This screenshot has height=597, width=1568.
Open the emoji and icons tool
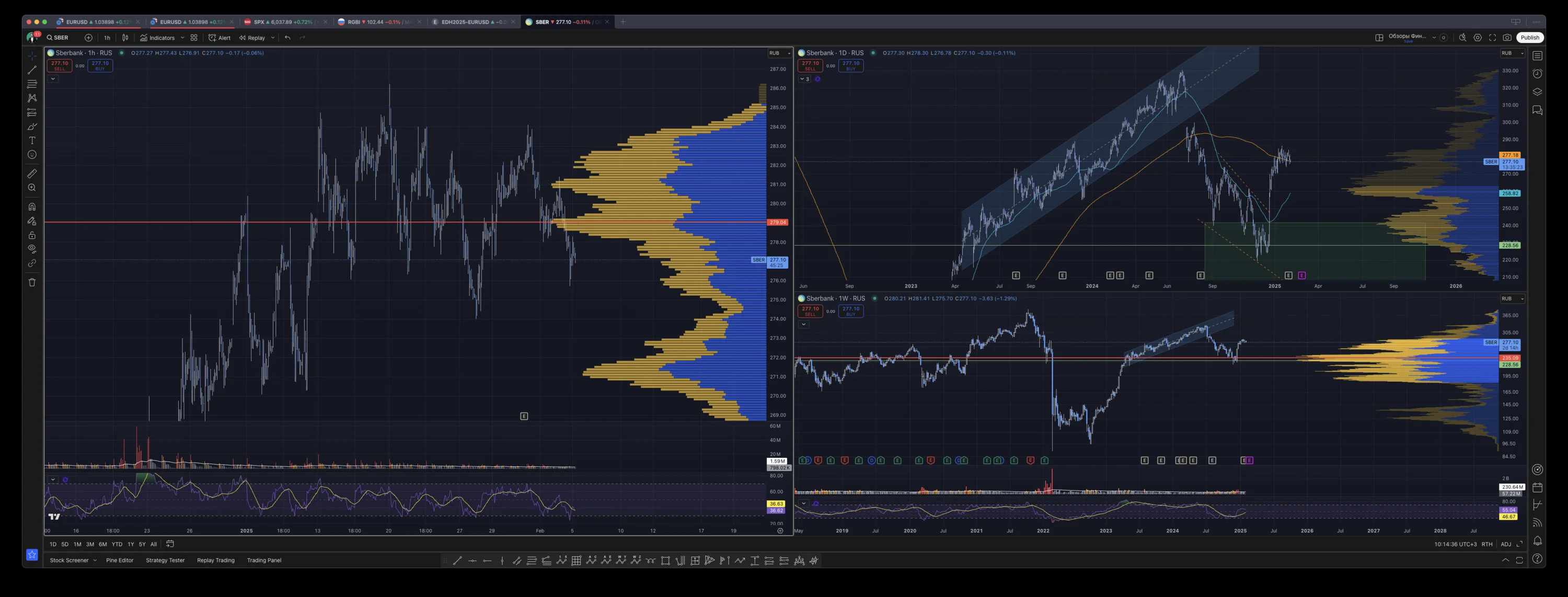tap(32, 155)
